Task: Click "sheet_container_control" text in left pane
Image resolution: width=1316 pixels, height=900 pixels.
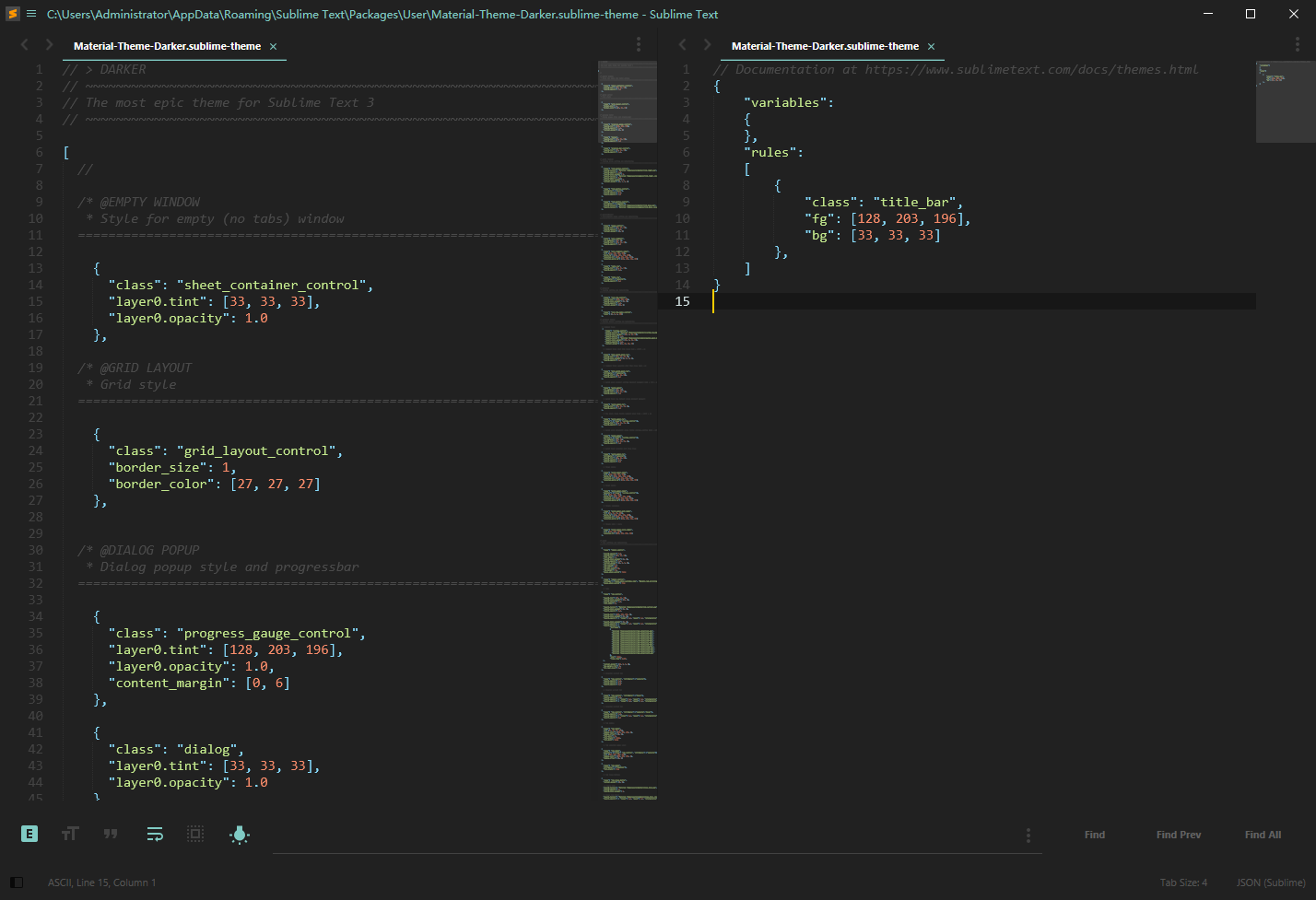Action: (x=272, y=285)
